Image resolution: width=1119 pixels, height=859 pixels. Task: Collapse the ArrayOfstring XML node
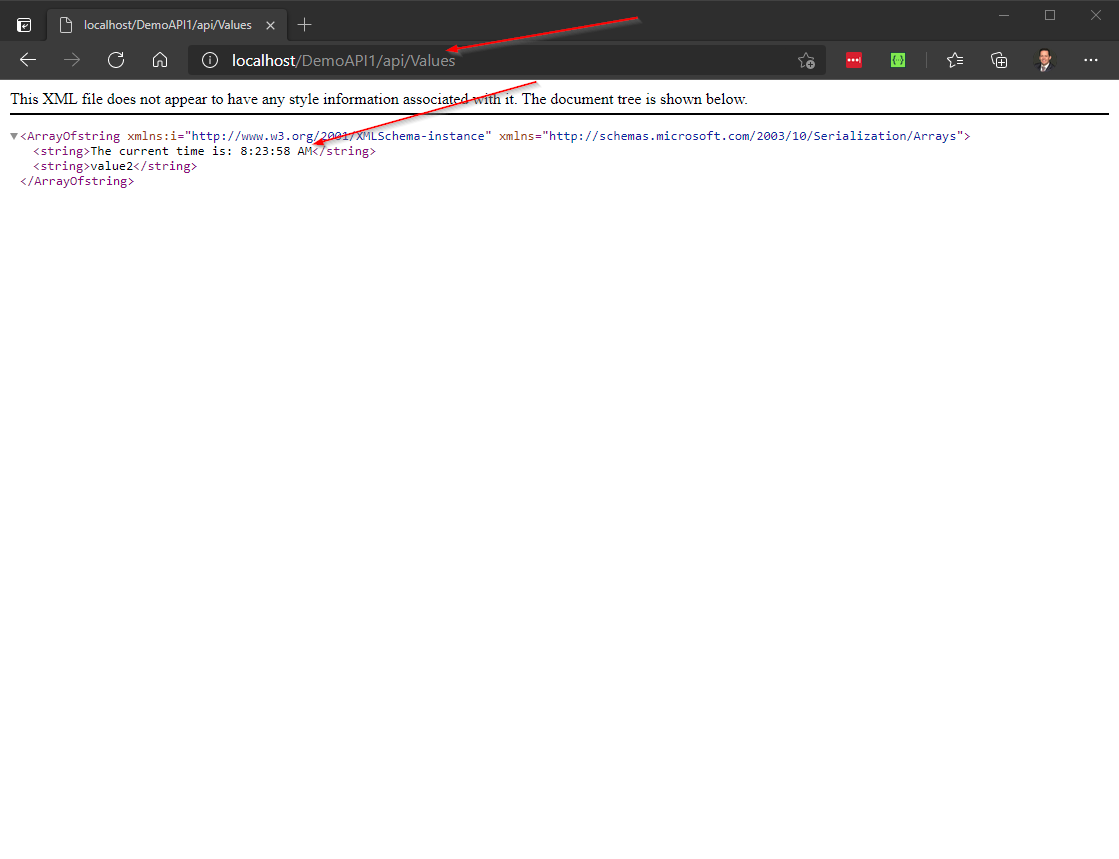pyautogui.click(x=14, y=136)
